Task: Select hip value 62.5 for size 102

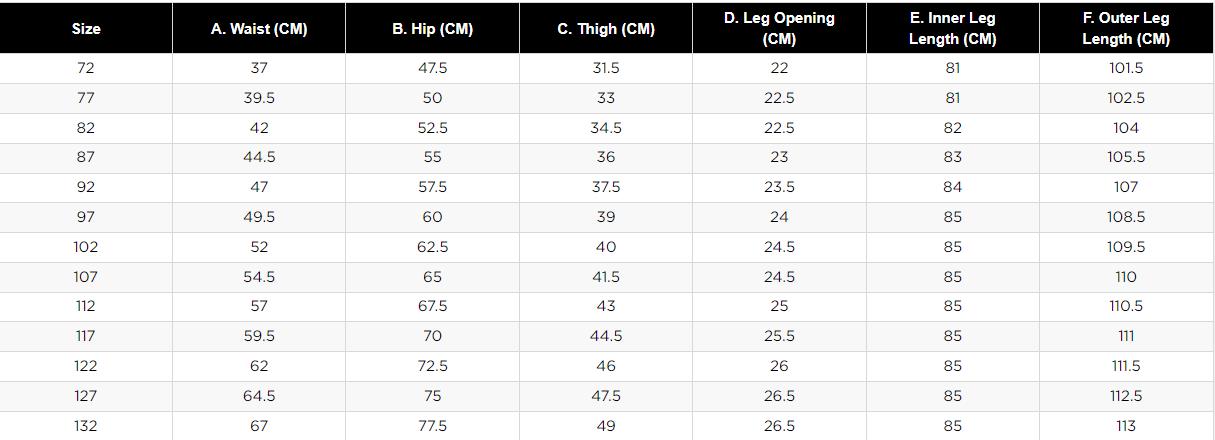Action: (x=432, y=247)
